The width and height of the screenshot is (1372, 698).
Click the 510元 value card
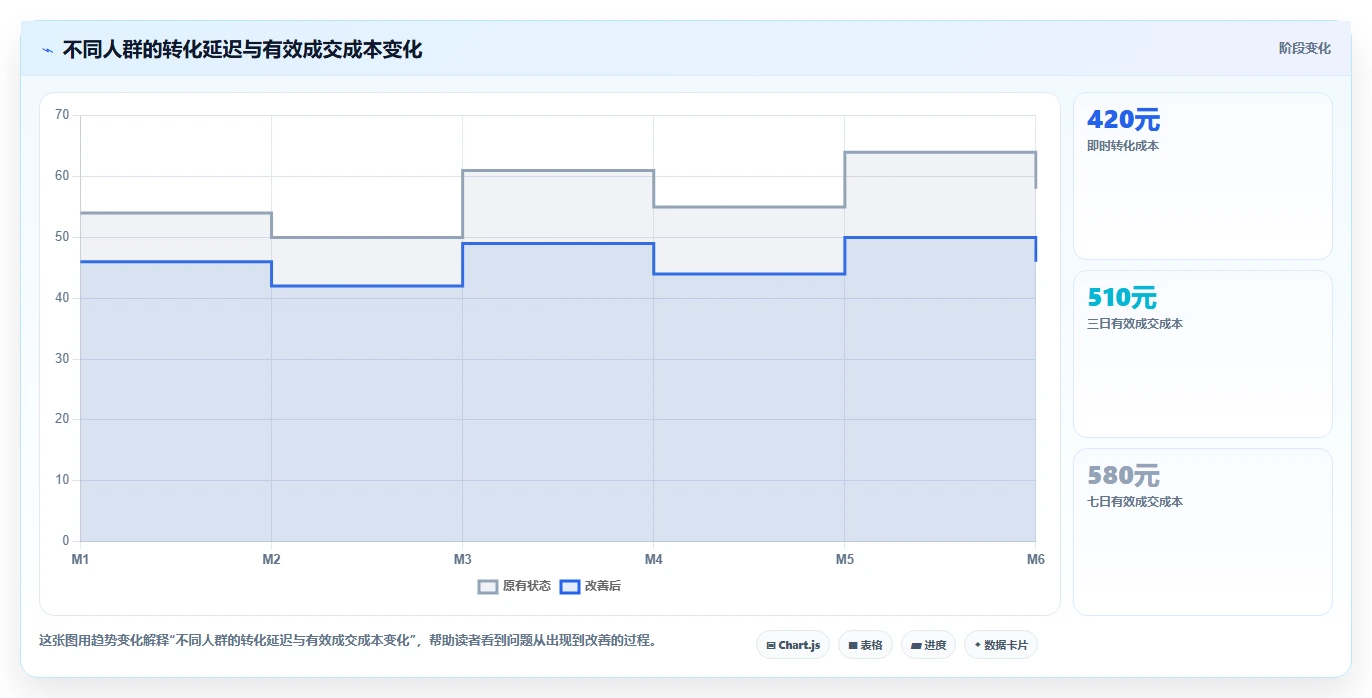(x=1202, y=354)
